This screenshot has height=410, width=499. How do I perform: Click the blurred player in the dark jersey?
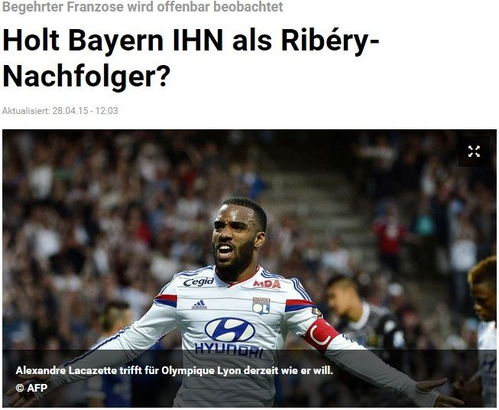pos(362,313)
